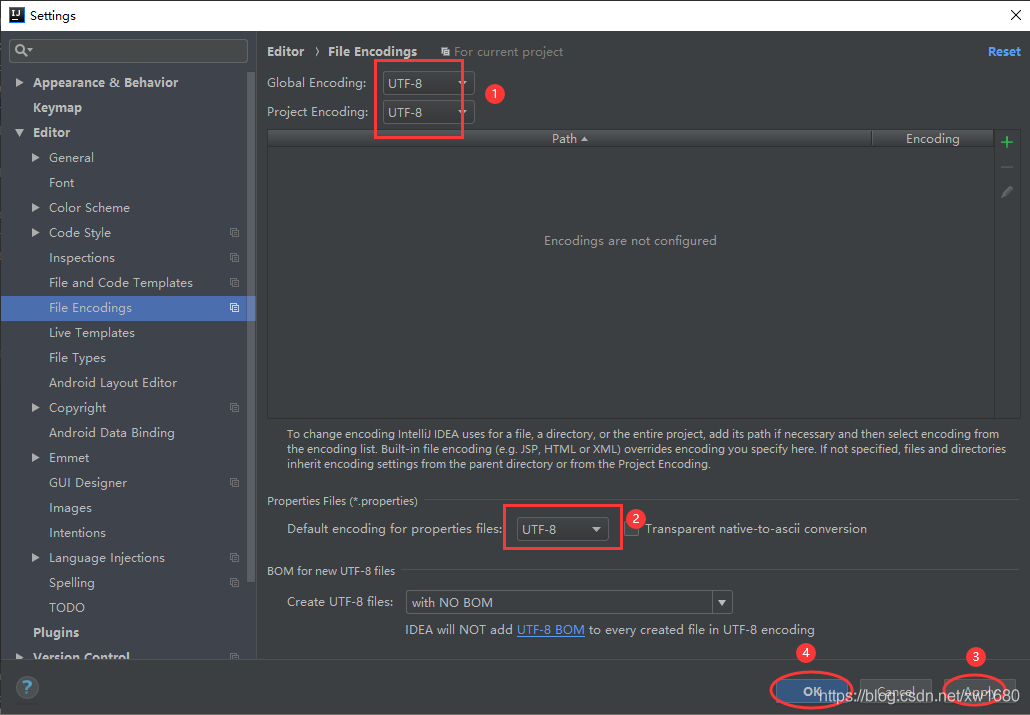Toggle Transparent native-to-ascii conversion checkbox
The image size is (1030, 715).
pos(632,529)
